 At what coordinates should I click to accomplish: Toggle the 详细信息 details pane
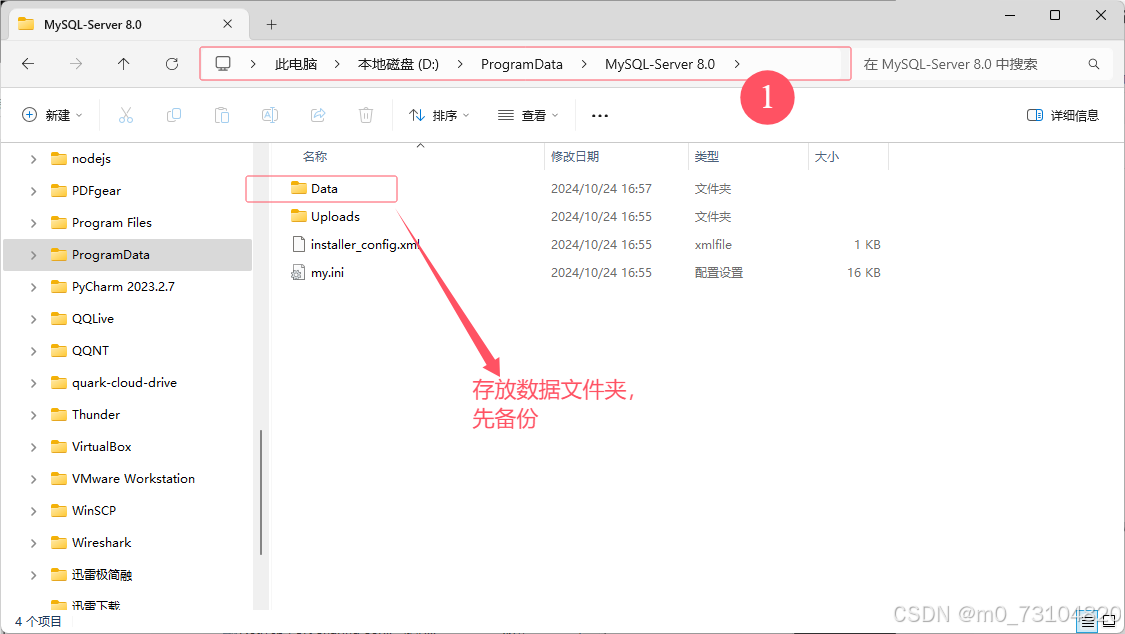tap(1063, 115)
